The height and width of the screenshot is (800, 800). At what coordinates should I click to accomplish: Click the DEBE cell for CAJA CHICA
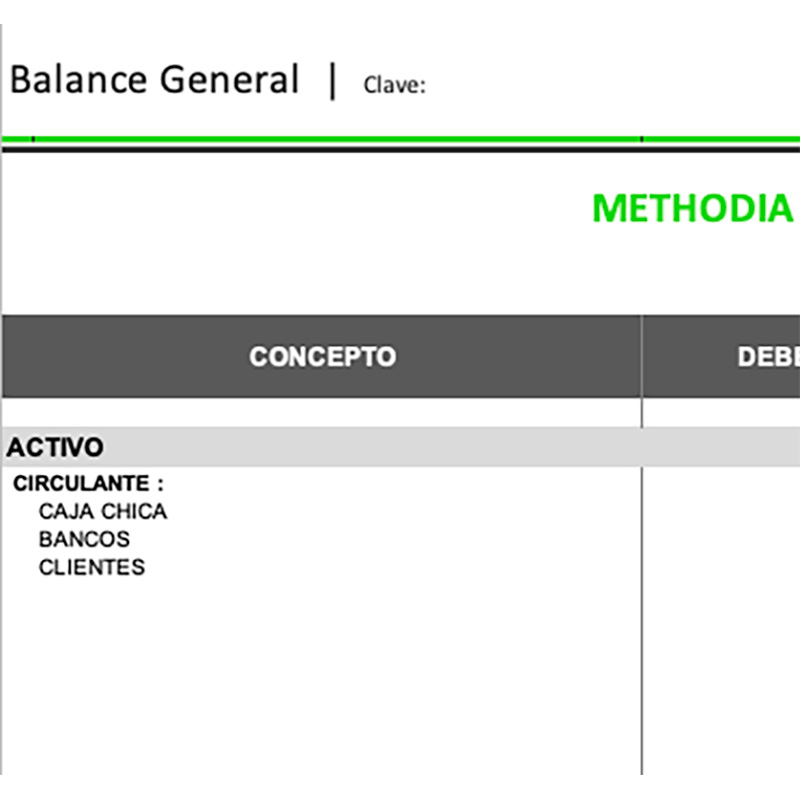[720, 512]
